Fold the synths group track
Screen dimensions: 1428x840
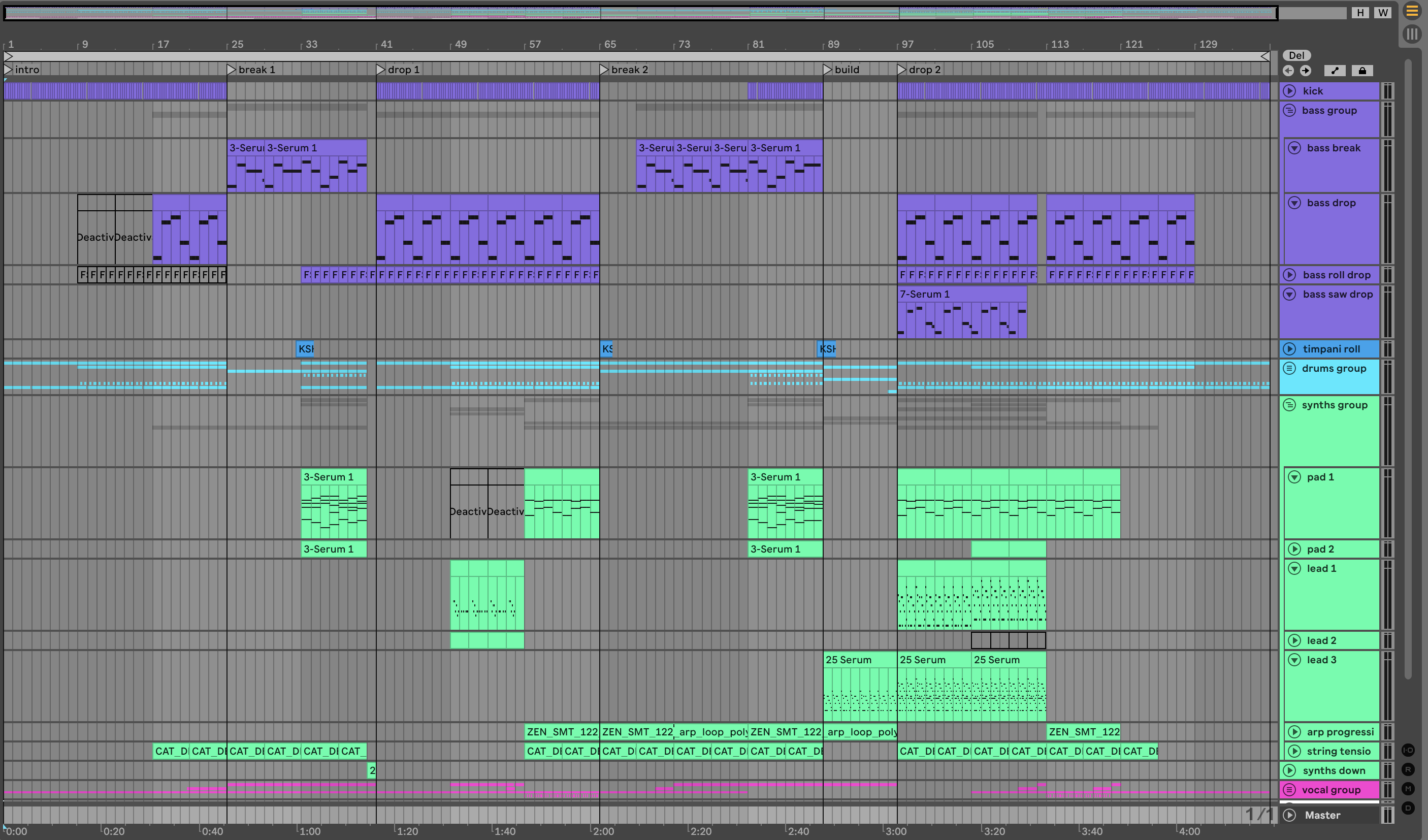1290,405
